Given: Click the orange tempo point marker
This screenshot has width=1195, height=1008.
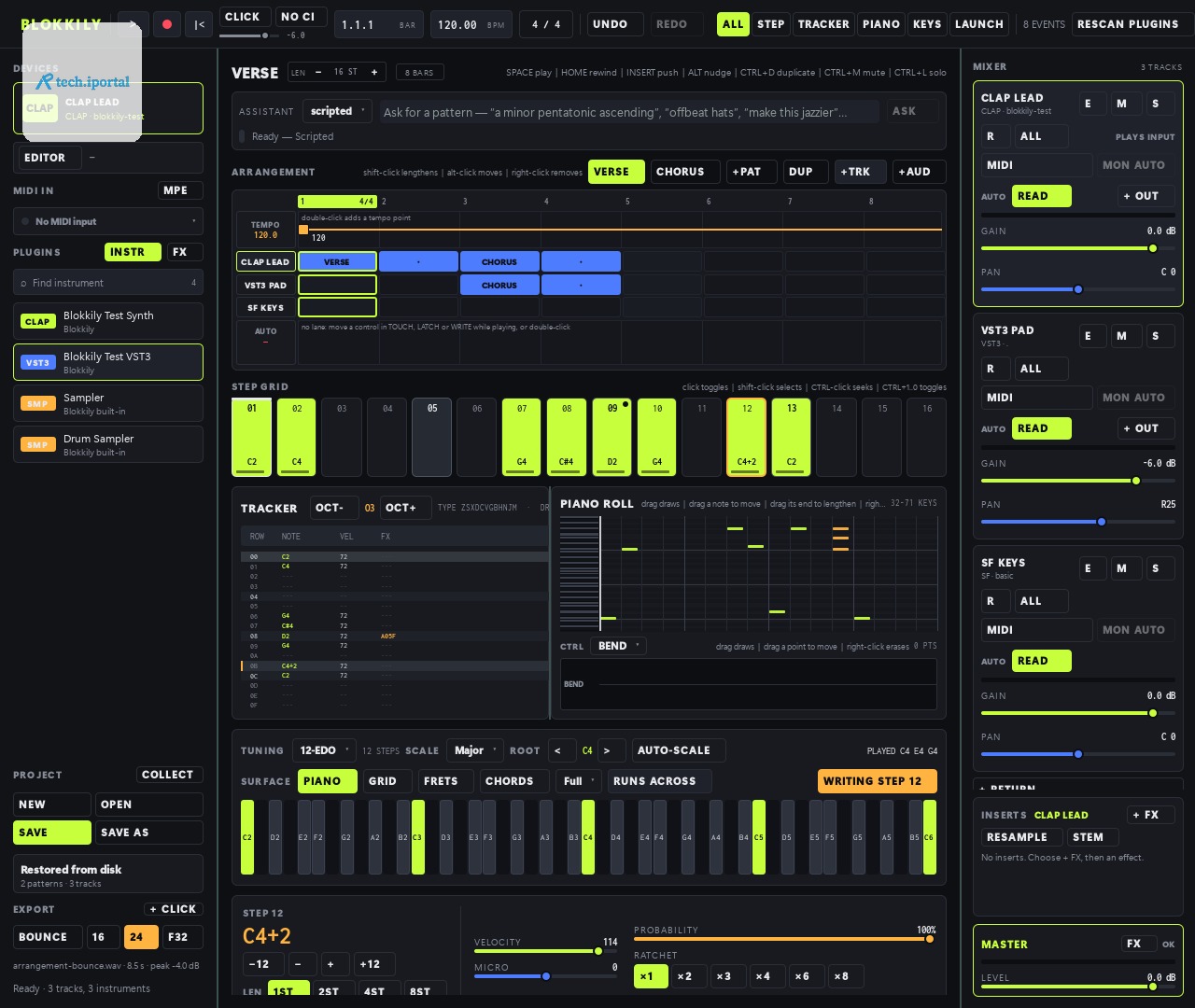Looking at the screenshot, I should (303, 229).
